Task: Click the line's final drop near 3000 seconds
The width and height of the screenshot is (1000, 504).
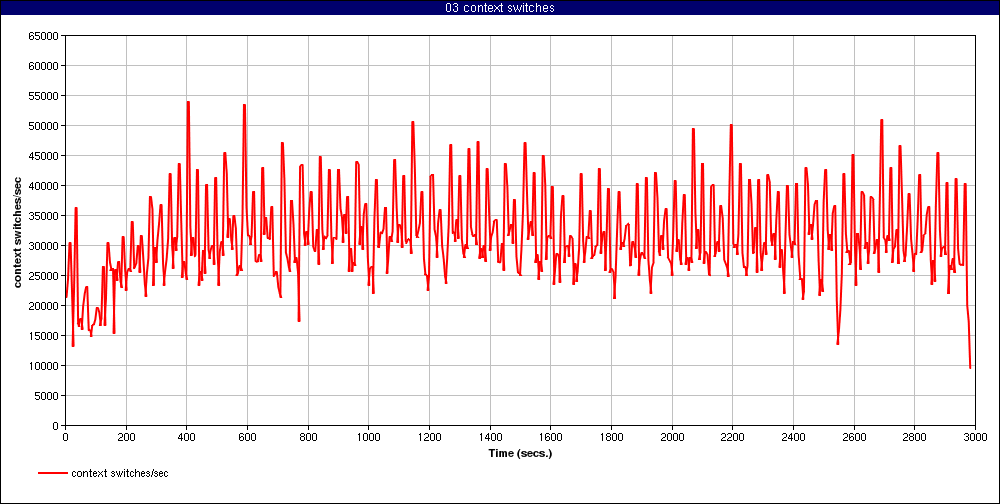Action: 970,367
